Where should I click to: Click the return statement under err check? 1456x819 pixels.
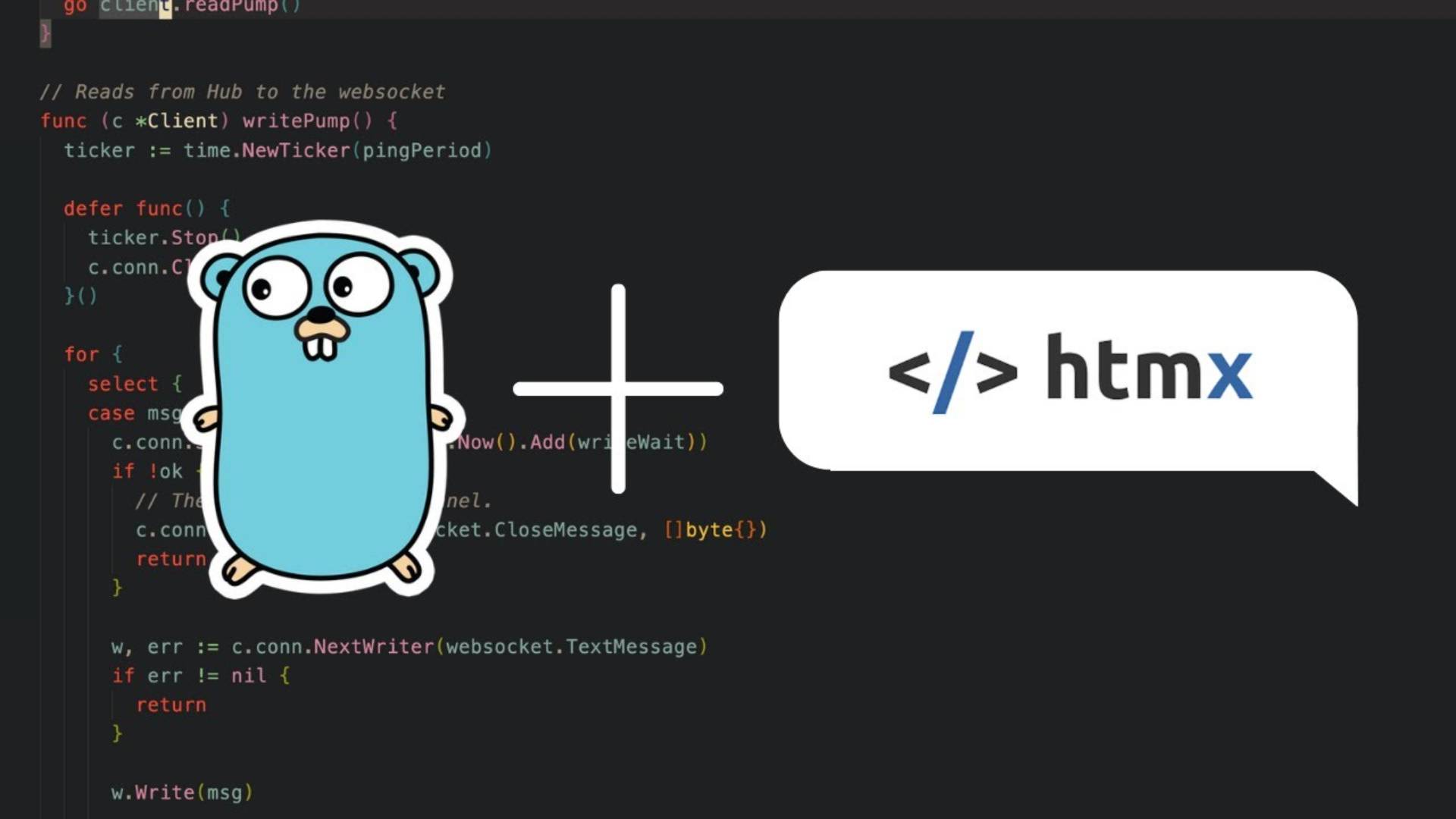(171, 704)
